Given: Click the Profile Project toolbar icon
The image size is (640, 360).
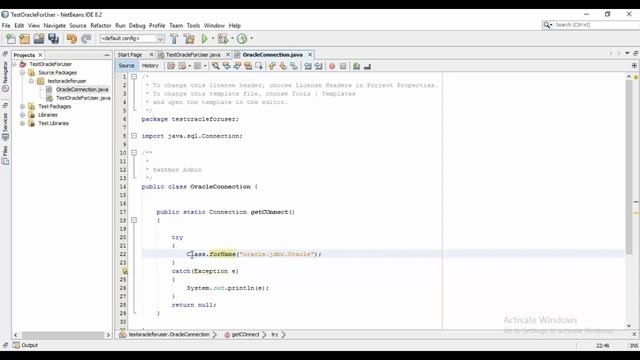Looking at the screenshot, I should (x=242, y=39).
